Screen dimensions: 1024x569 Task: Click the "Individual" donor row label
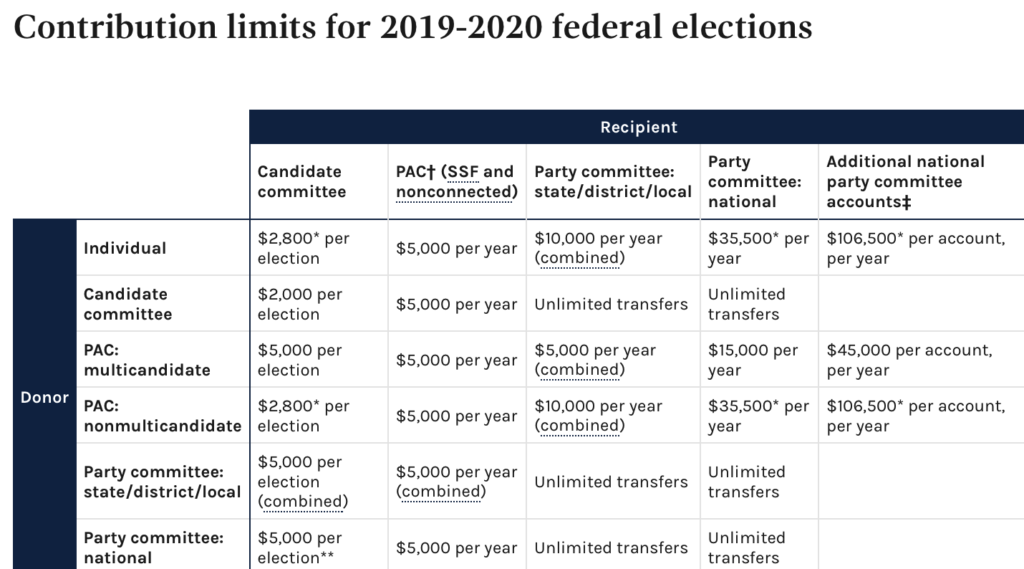pos(125,248)
